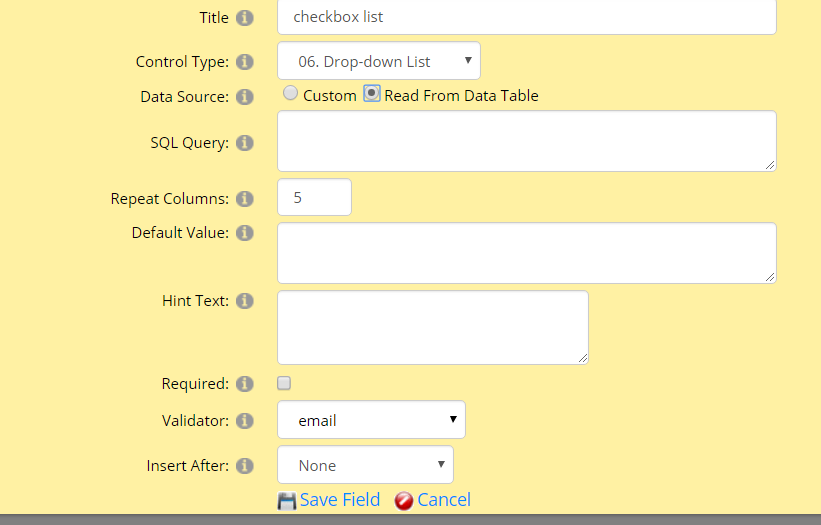821x525 pixels.
Task: Click the Validator info icon
Action: click(x=245, y=421)
